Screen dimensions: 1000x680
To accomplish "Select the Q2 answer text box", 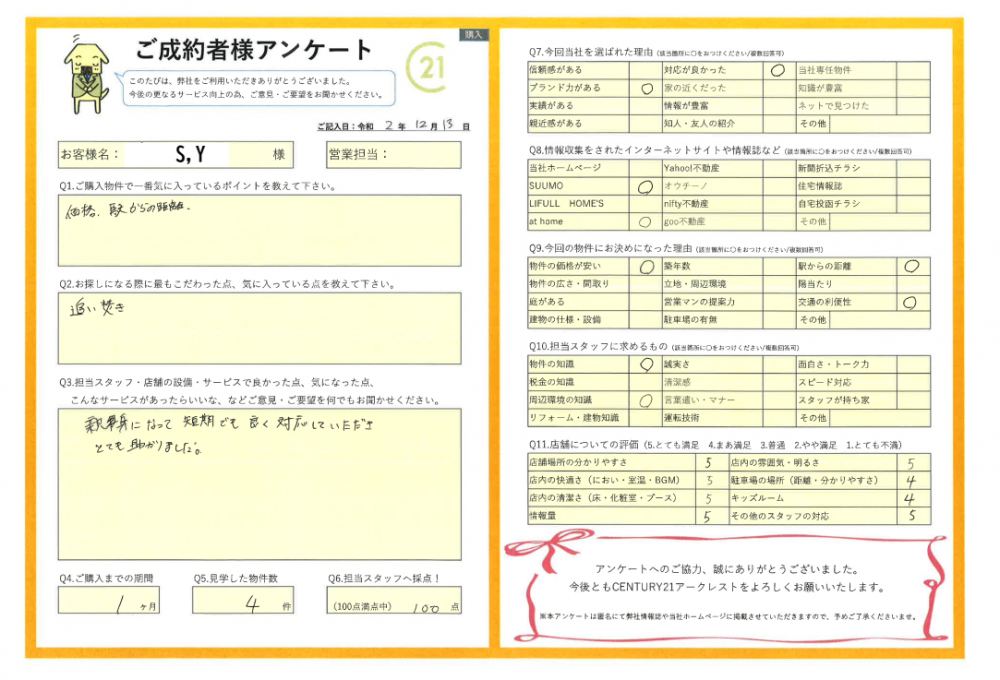I will pos(259,328).
